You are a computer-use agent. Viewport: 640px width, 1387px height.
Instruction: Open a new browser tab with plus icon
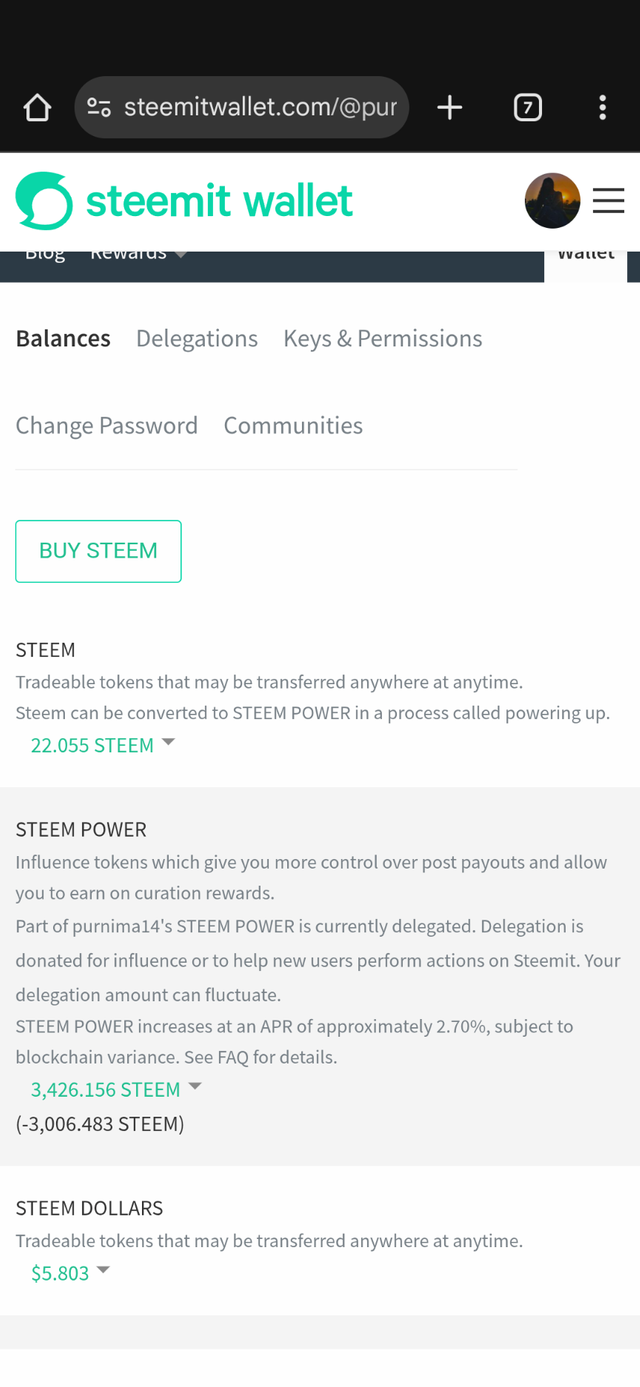[x=450, y=107]
